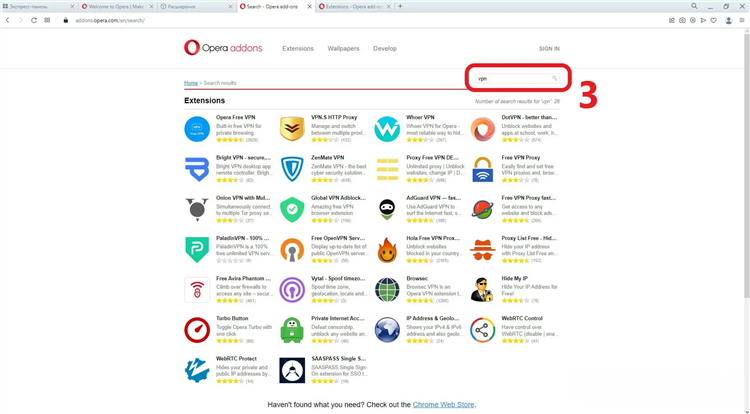Image resolution: width=750 pixels, height=414 pixels.
Task: Open the WebRTC Control icon
Action: [483, 330]
